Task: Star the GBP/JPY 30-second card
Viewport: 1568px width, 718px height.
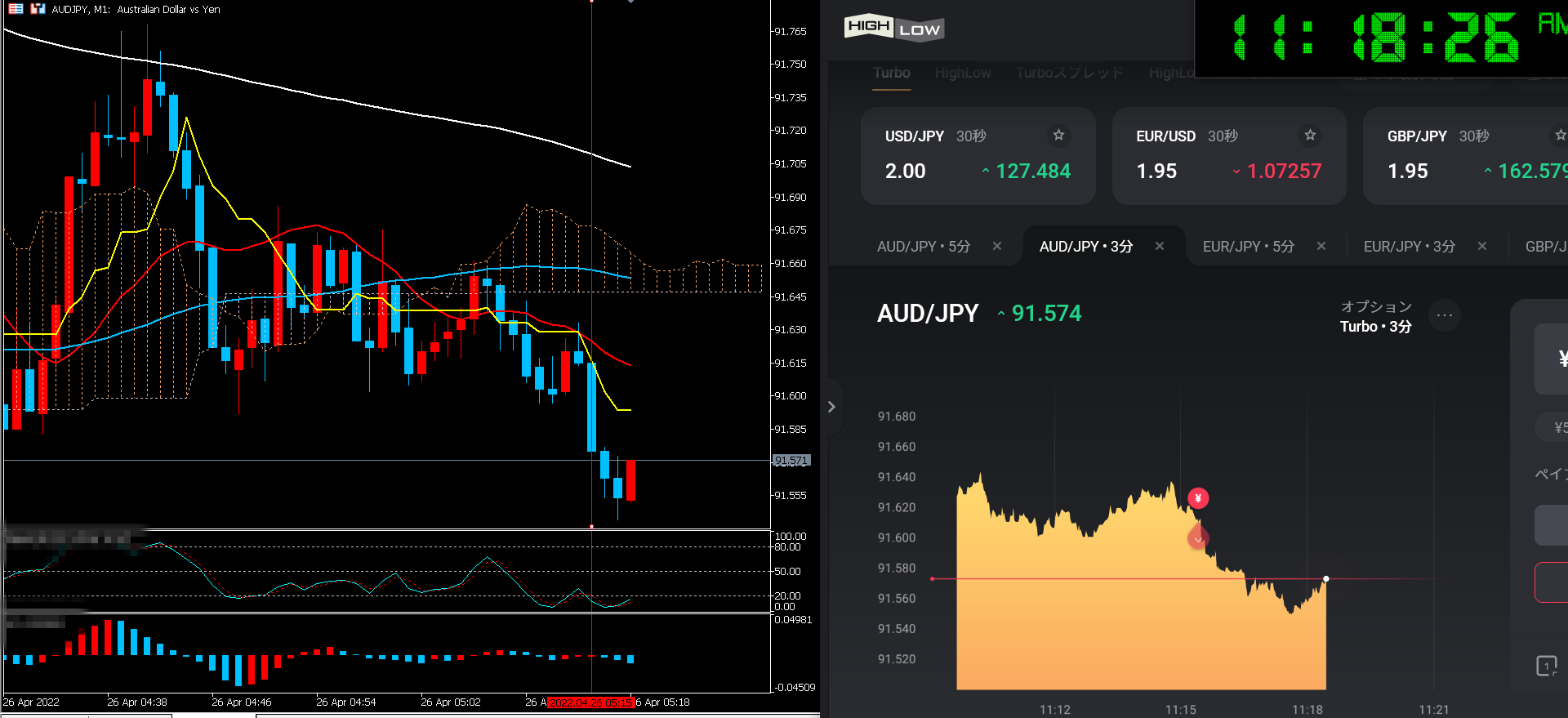Action: point(1560,136)
